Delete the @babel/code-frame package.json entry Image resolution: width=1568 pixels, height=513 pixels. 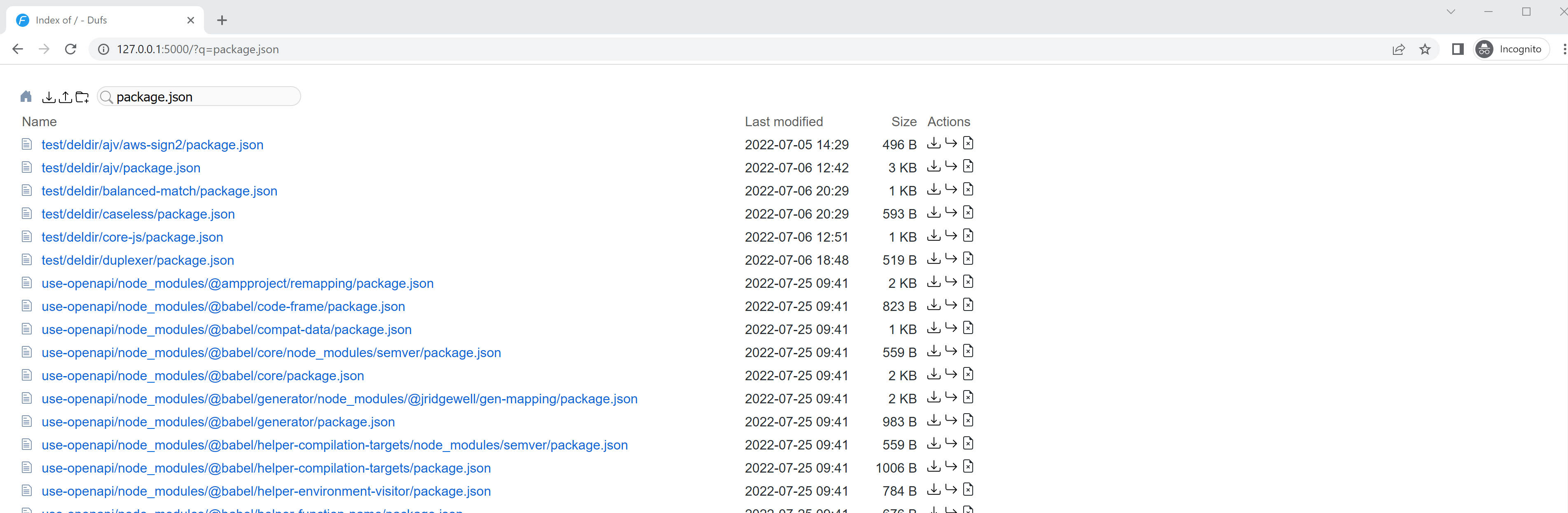[x=968, y=305]
